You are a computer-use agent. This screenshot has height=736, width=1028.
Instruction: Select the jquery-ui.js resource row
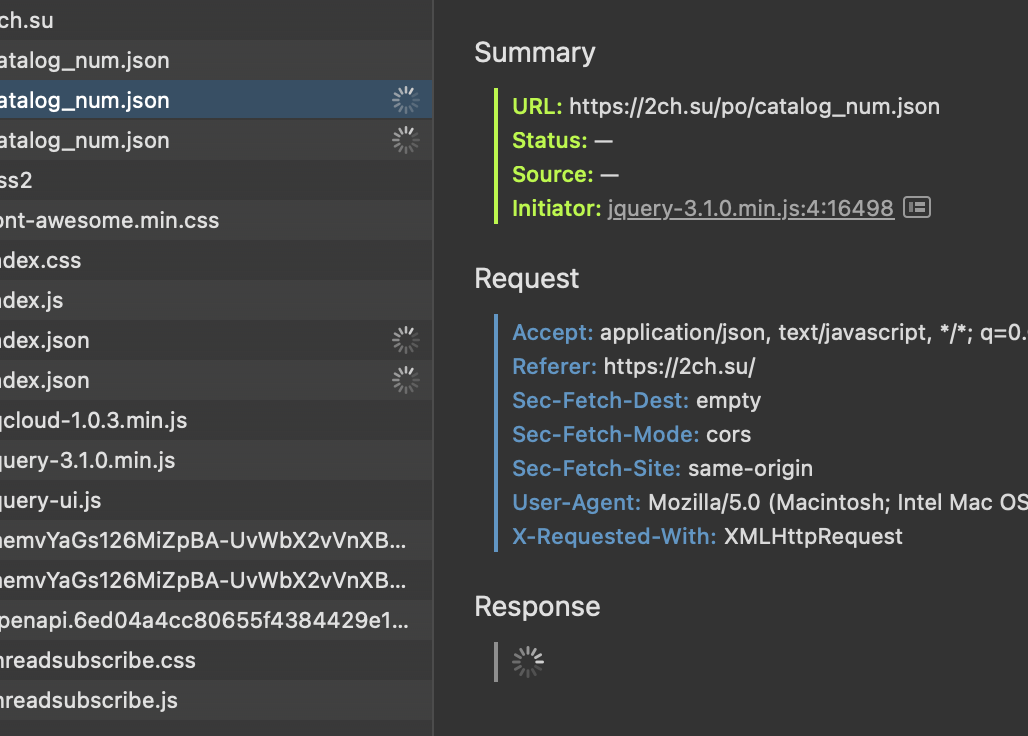[x=50, y=500]
